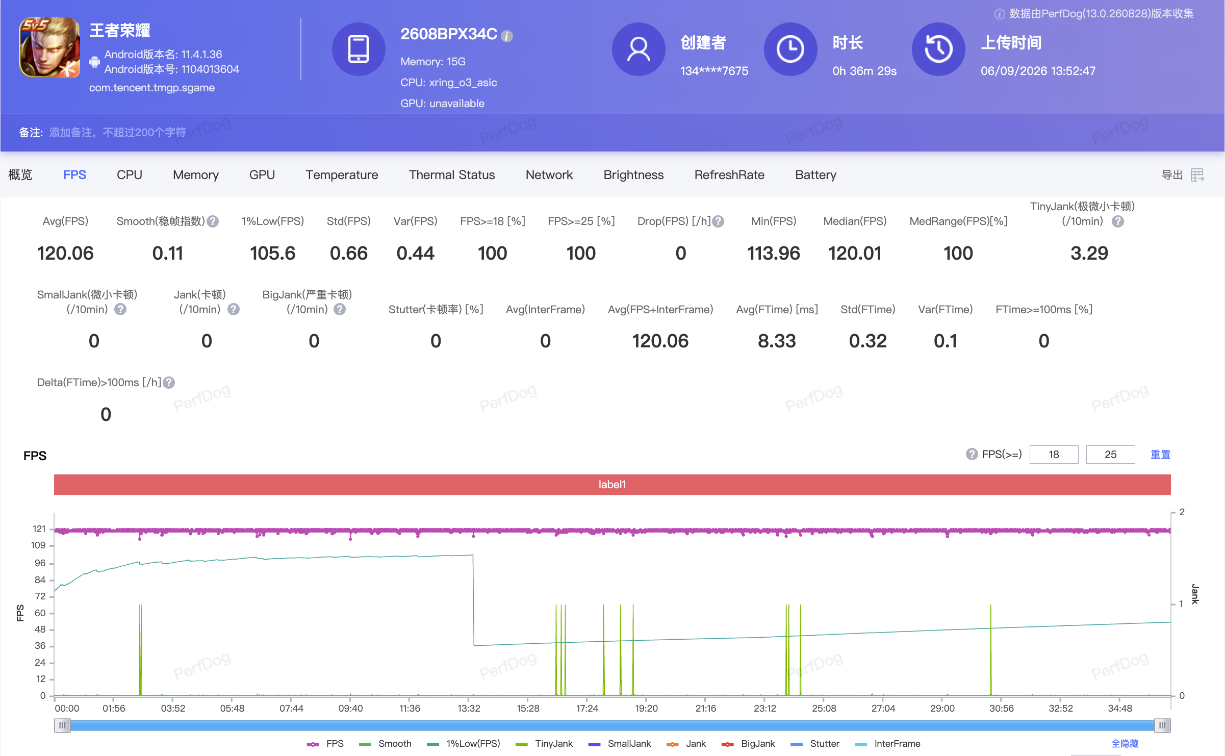Click 导出 export button
Screen dimensions: 1225x756
point(1172,175)
